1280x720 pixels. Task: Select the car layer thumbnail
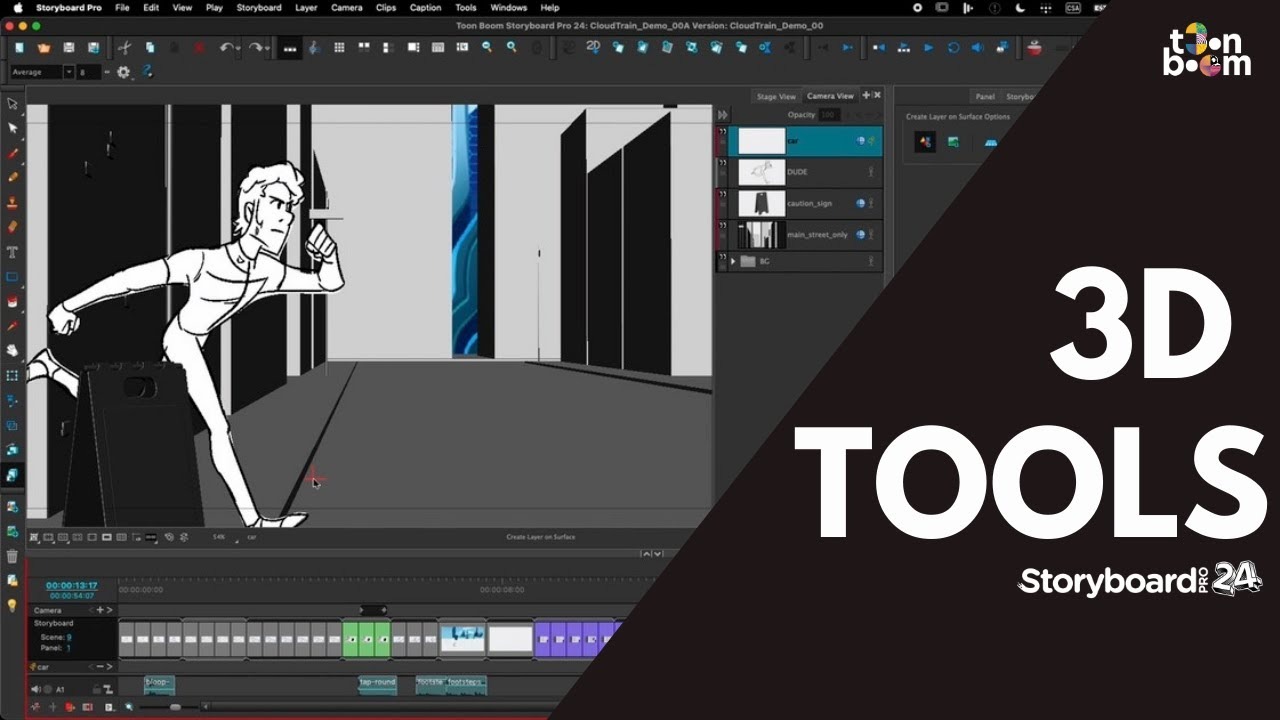(762, 140)
